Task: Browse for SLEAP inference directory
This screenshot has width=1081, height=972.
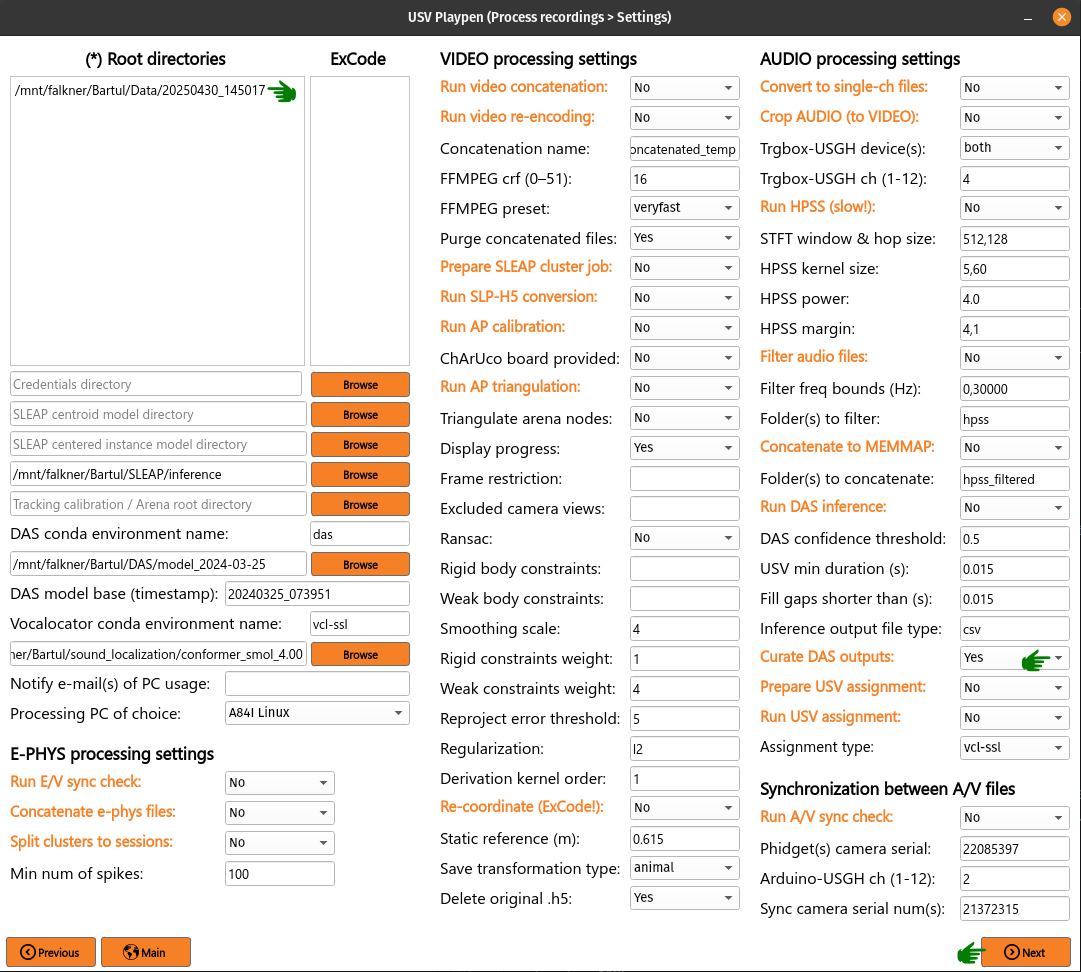Action: click(360, 474)
